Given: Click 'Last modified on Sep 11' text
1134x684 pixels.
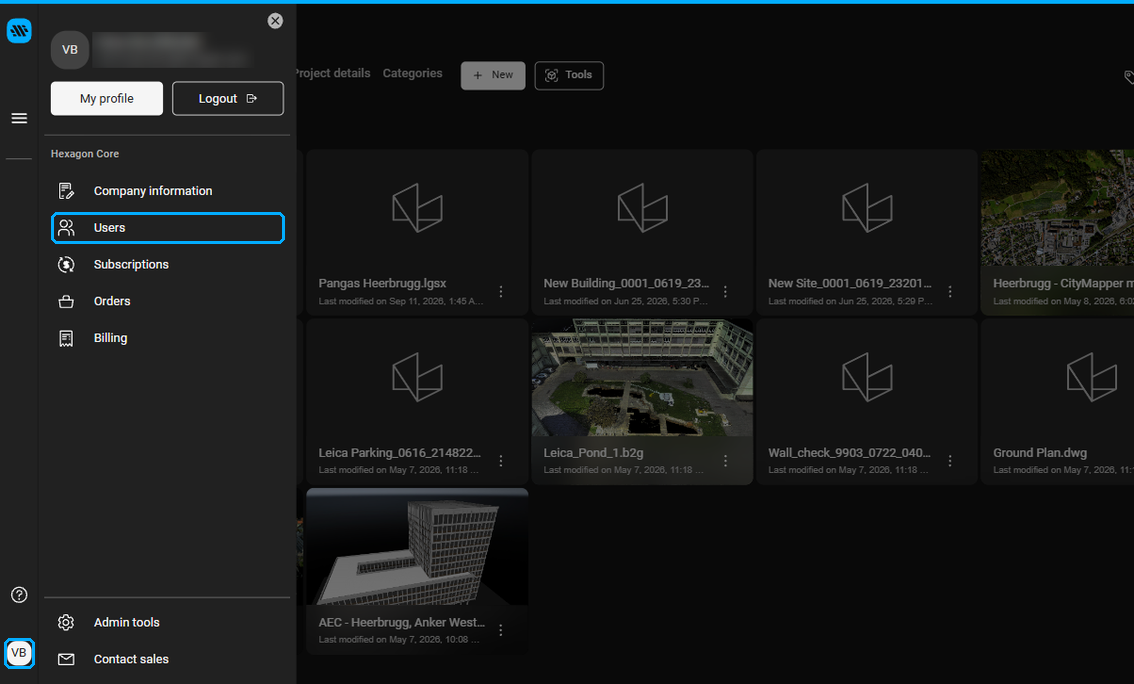Looking at the screenshot, I should 401,301.
